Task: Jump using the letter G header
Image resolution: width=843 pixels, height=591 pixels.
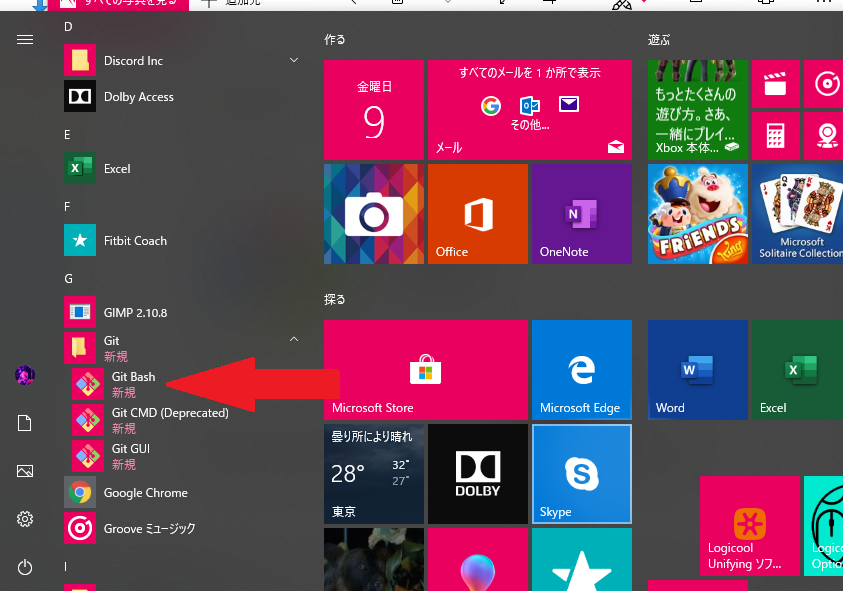Action: point(68,279)
